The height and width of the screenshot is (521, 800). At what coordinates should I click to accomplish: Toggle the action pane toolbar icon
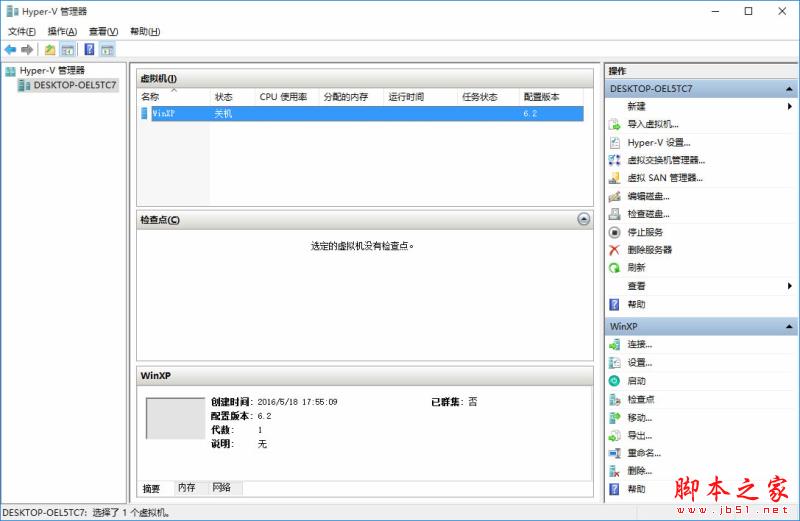coord(107,49)
